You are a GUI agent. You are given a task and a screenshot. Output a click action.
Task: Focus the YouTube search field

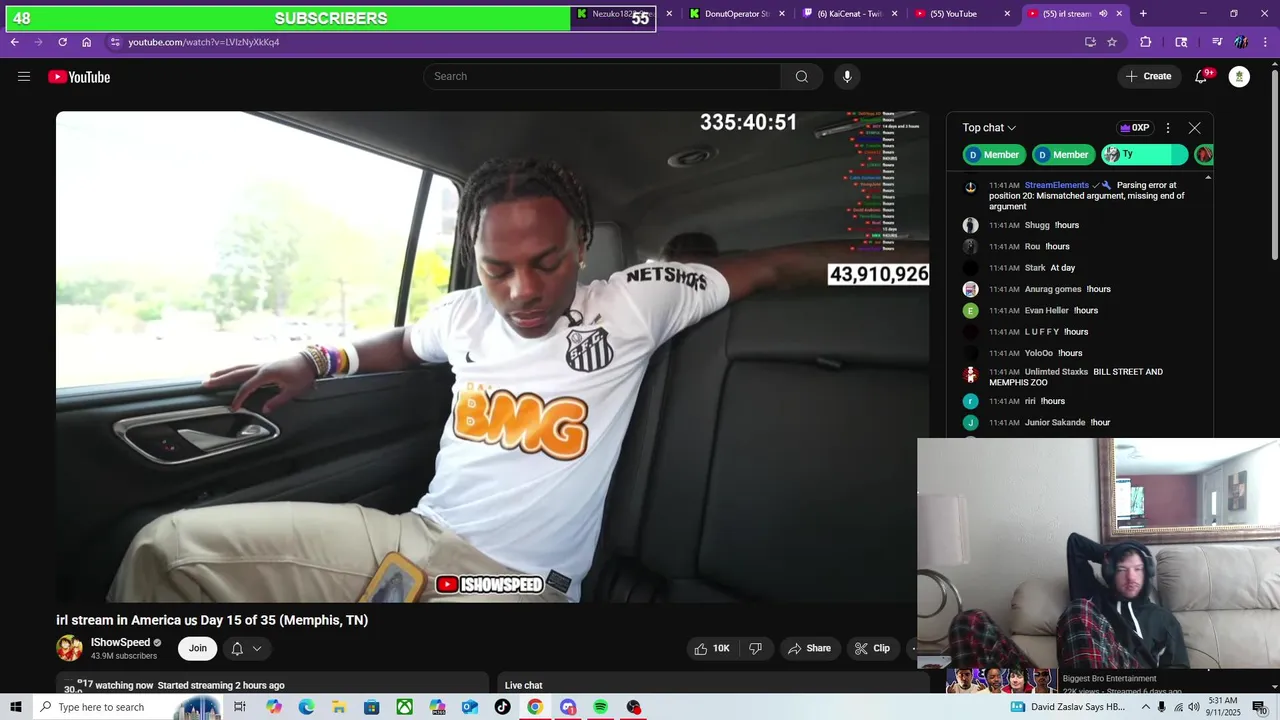tap(603, 77)
